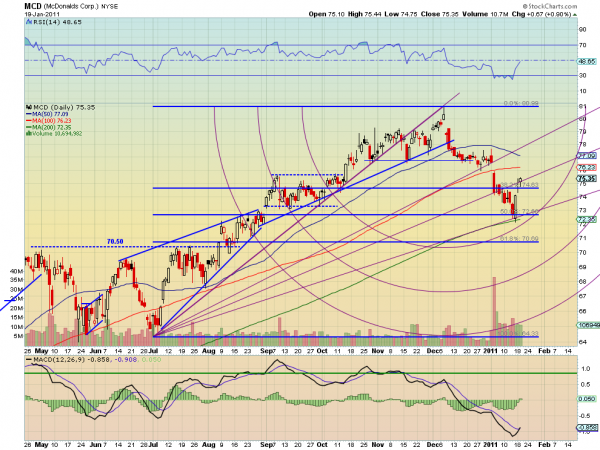The width and height of the screenshot is (600, 450).
Task: Click the 77.09 MA(50) tag on price axis
Action: pyautogui.click(x=586, y=156)
